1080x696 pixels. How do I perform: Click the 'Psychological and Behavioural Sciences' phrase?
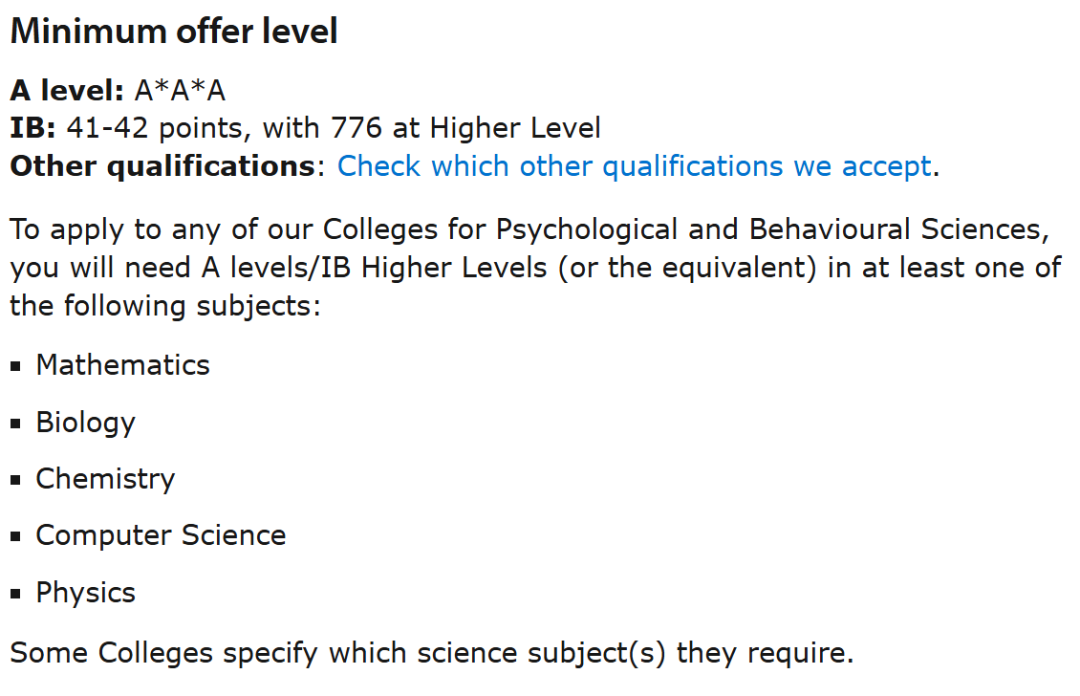[771, 229]
